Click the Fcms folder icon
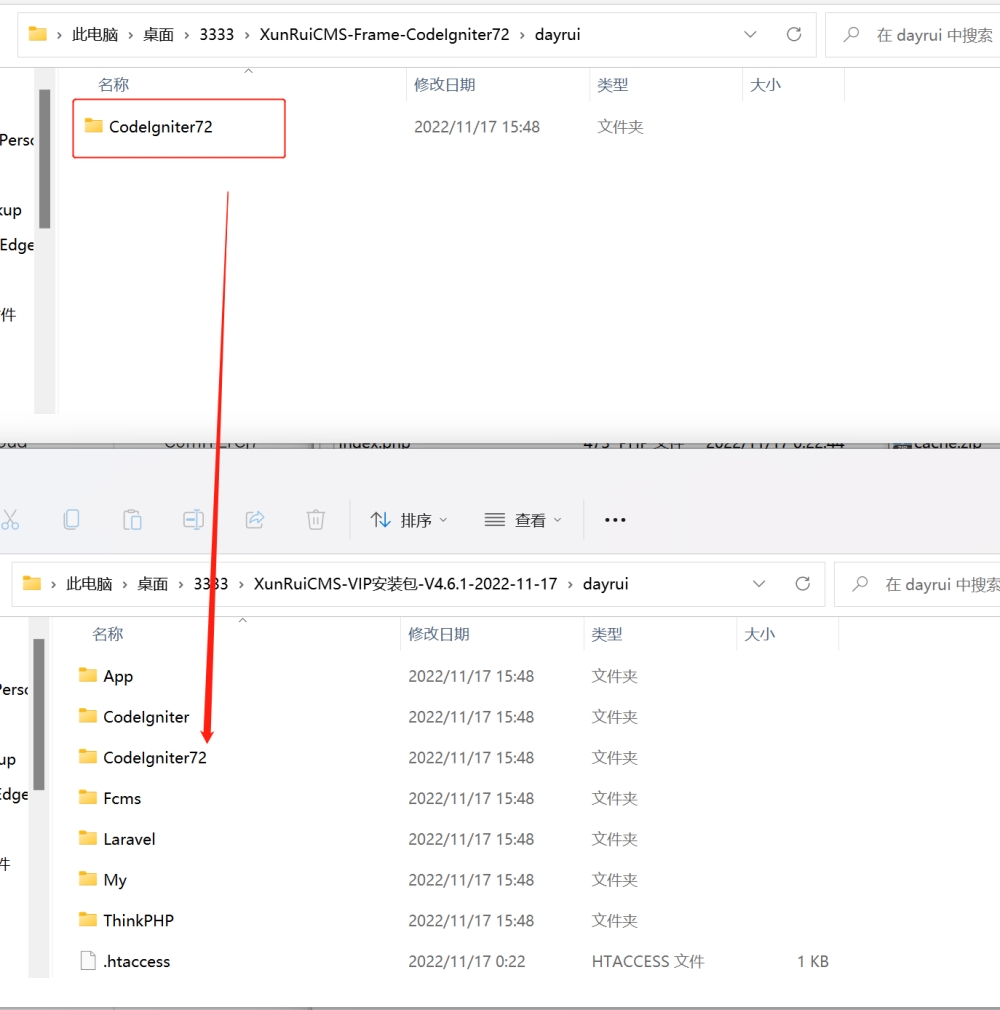 88,797
